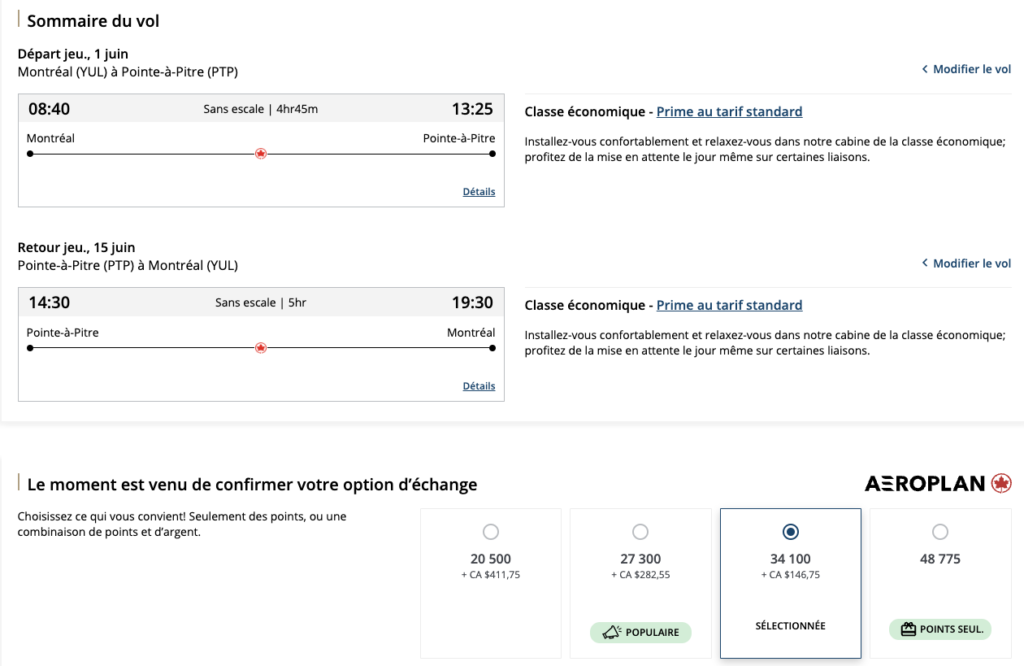This screenshot has height=666, width=1024.
Task: Select the 20 500 points radio option
Action: tap(490, 532)
